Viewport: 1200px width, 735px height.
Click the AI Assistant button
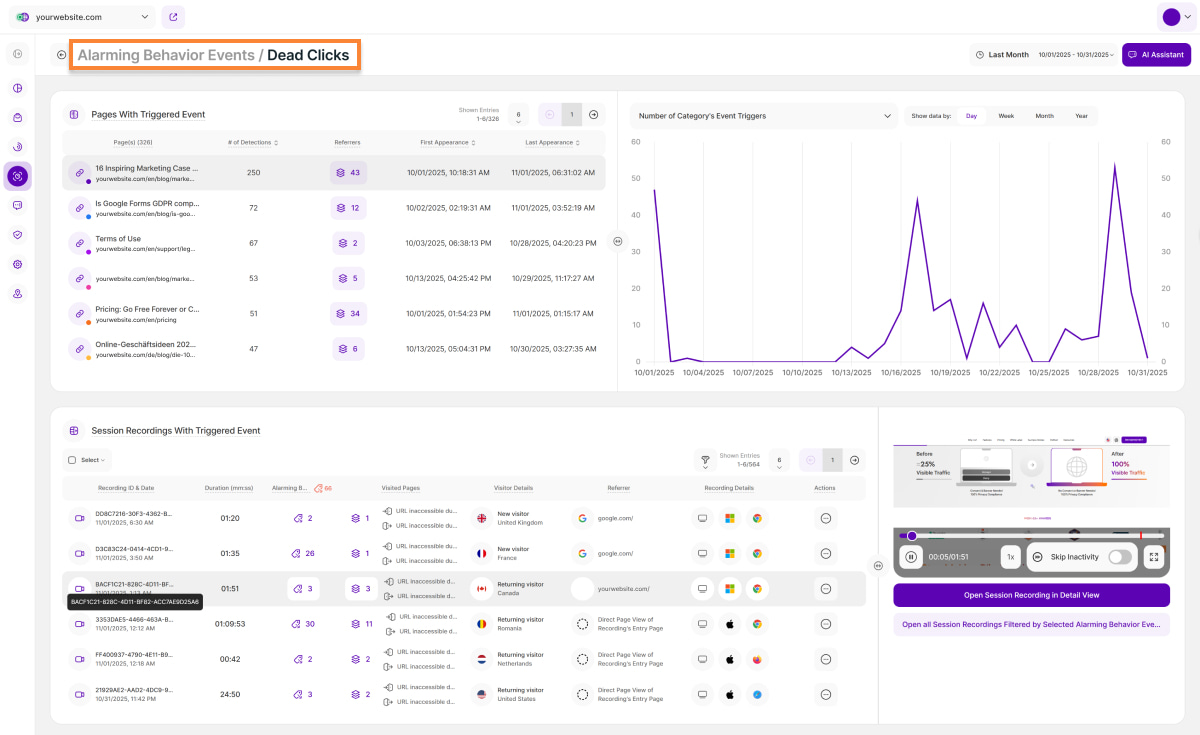point(1156,55)
